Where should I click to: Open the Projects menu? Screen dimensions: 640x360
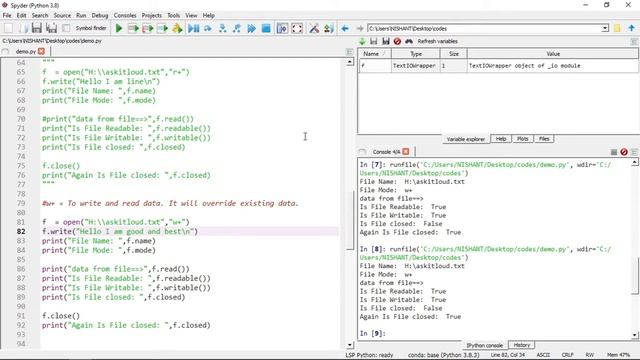pyautogui.click(x=151, y=15)
